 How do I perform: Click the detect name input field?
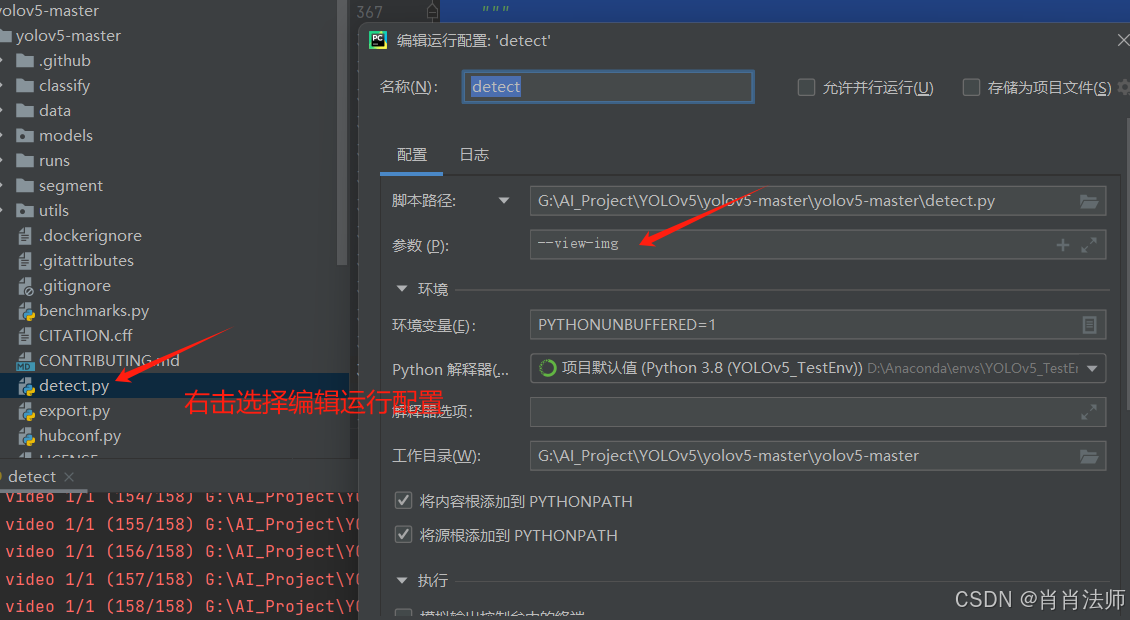[607, 87]
